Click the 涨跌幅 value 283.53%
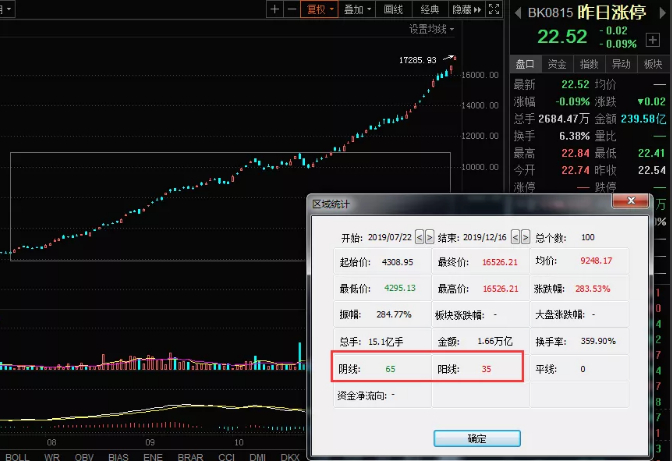Viewport: 672px width, 462px height. tap(592, 289)
